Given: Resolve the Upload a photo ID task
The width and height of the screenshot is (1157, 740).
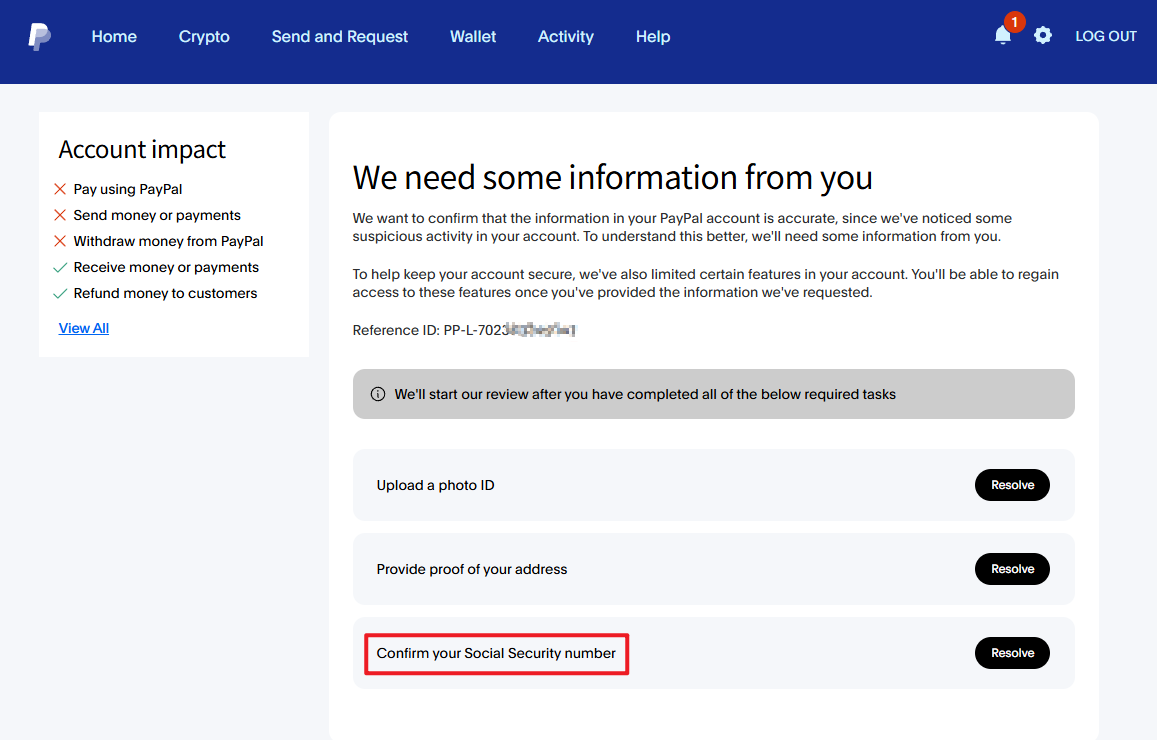Looking at the screenshot, I should click(1012, 485).
